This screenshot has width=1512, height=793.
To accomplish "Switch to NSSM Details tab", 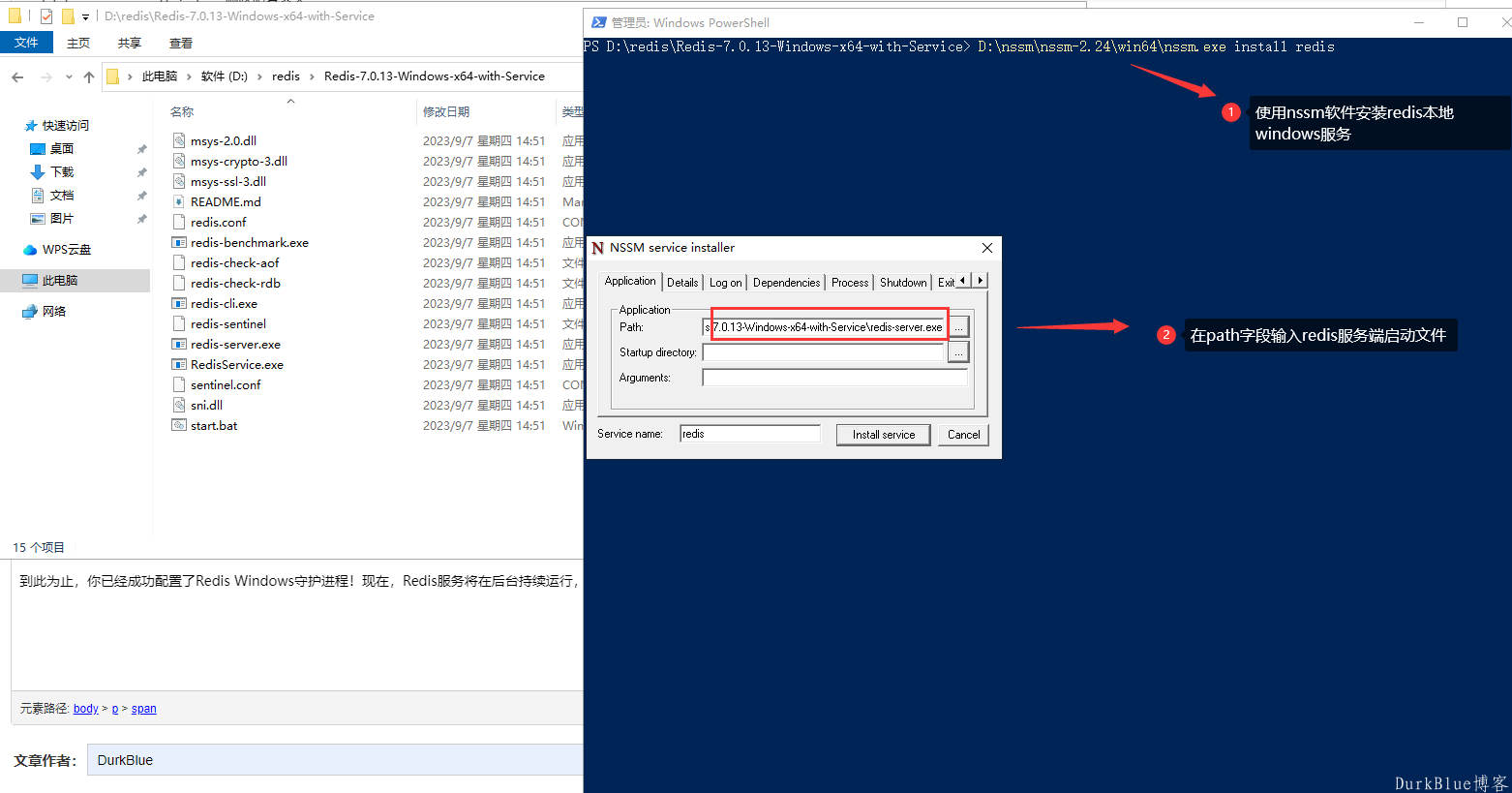I will (682, 283).
